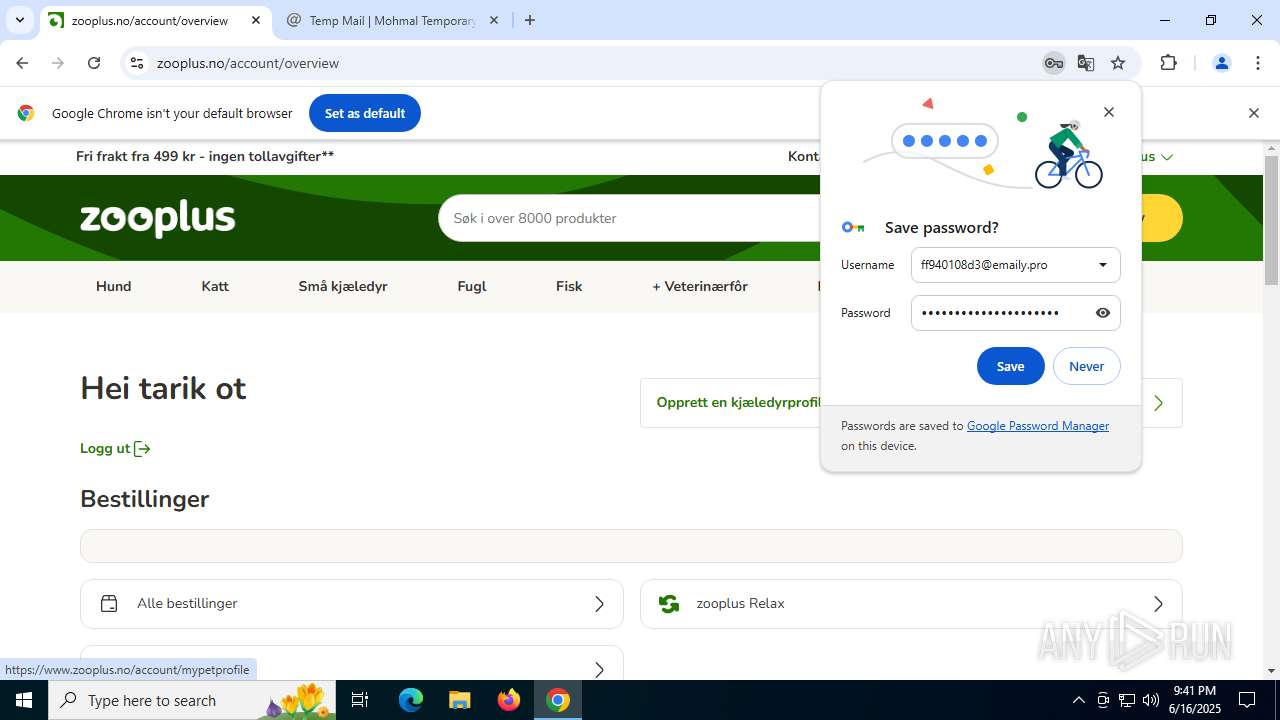Open the Windows Start menu
1280x720 pixels.
(24, 700)
